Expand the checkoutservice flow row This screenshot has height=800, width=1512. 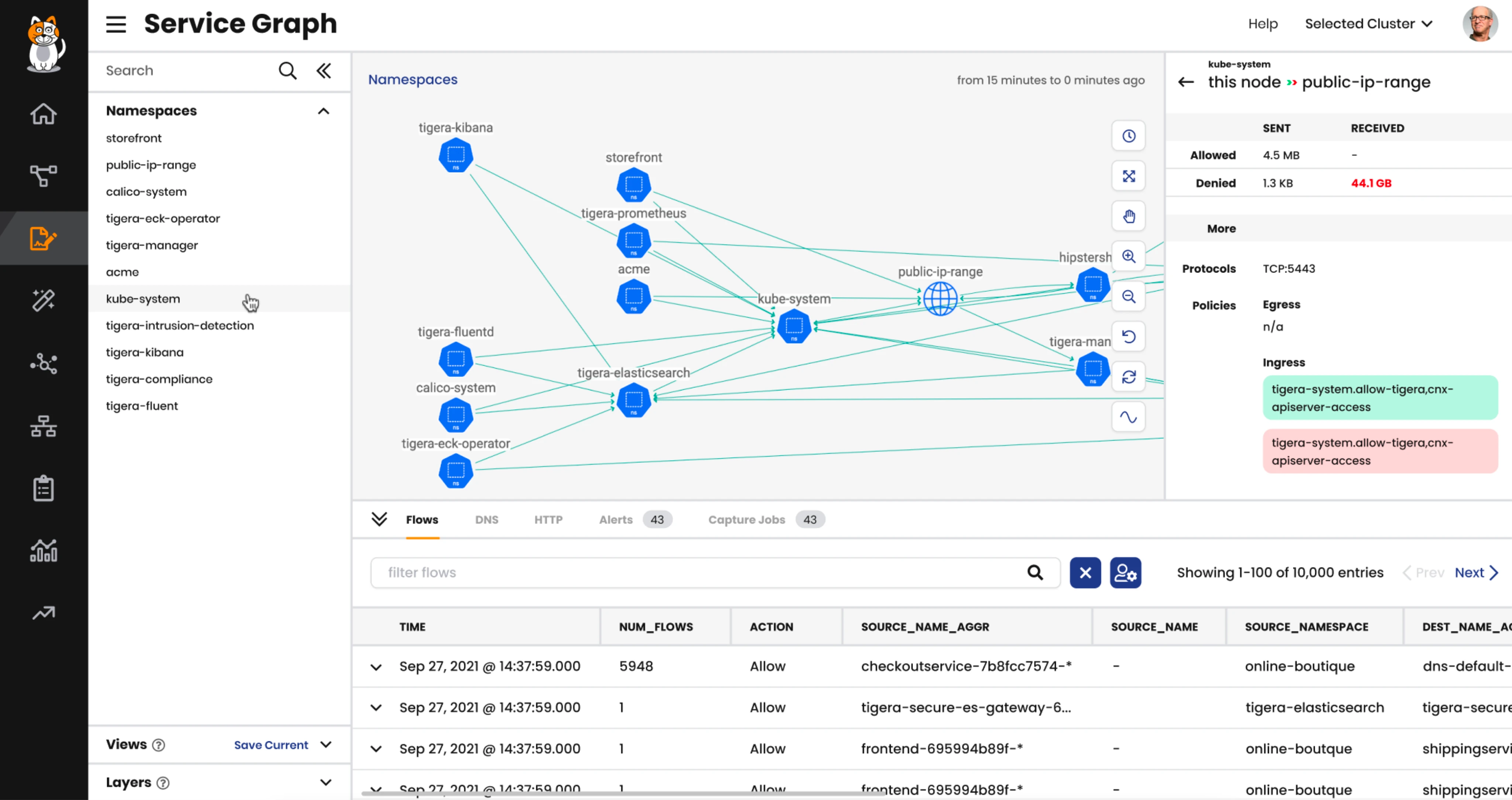pyautogui.click(x=376, y=667)
